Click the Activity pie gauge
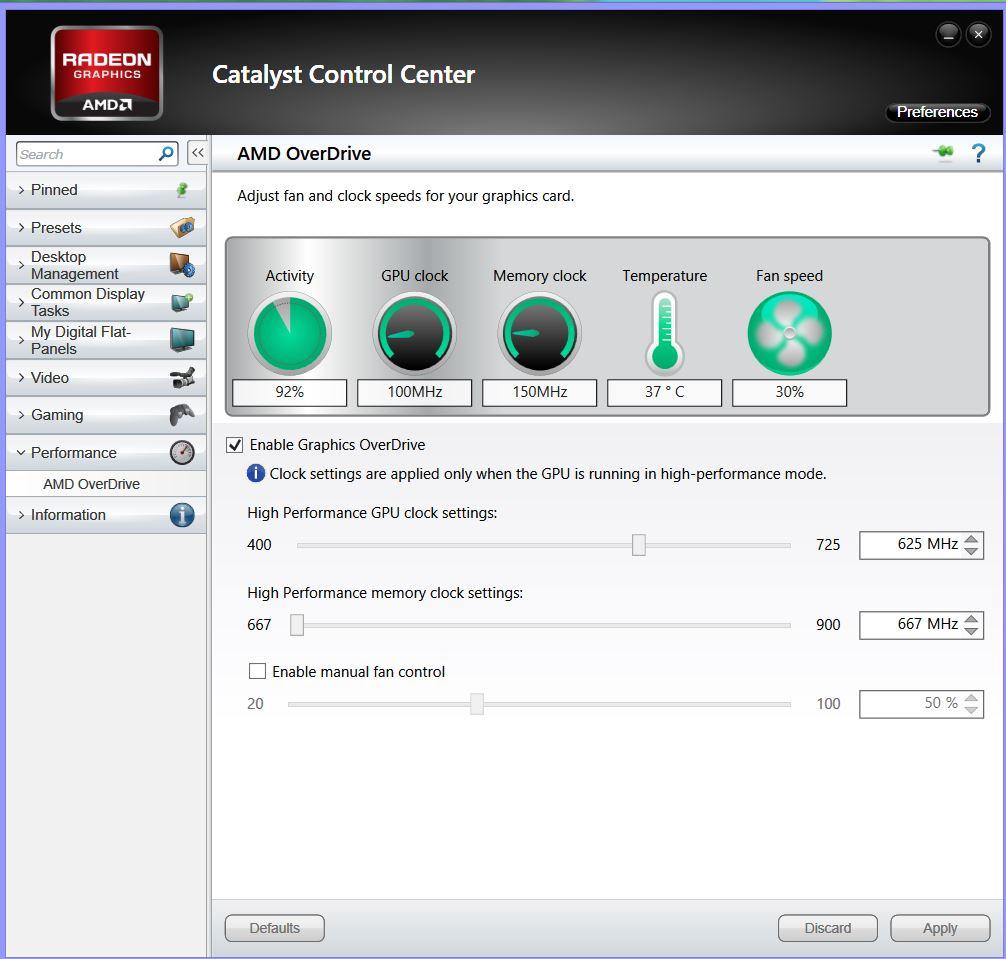The width and height of the screenshot is (1006, 959). click(x=289, y=334)
